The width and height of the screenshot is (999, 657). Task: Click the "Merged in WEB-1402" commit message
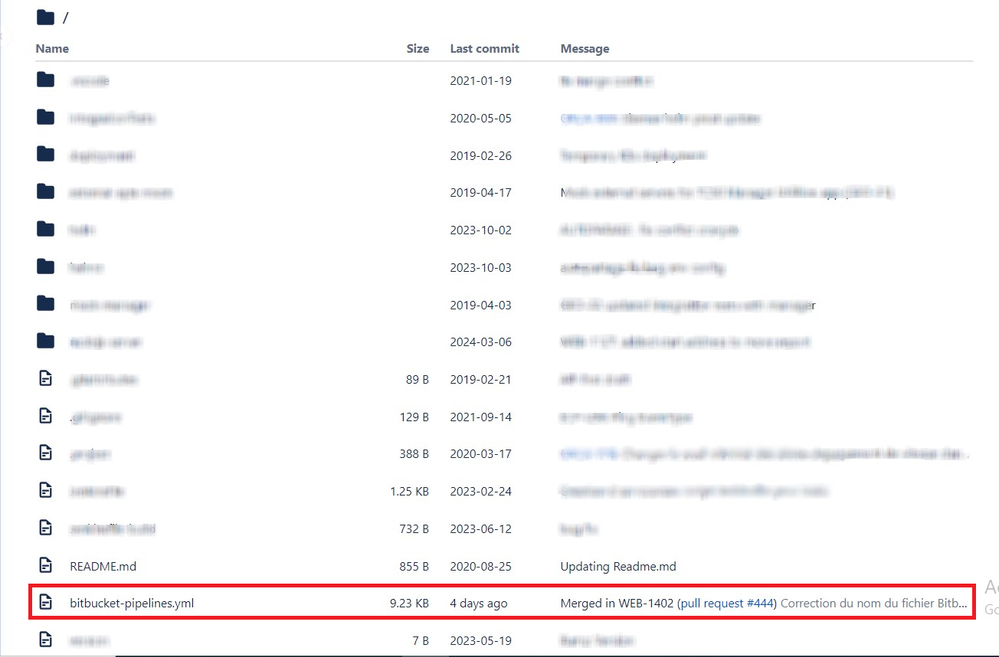tap(618, 603)
